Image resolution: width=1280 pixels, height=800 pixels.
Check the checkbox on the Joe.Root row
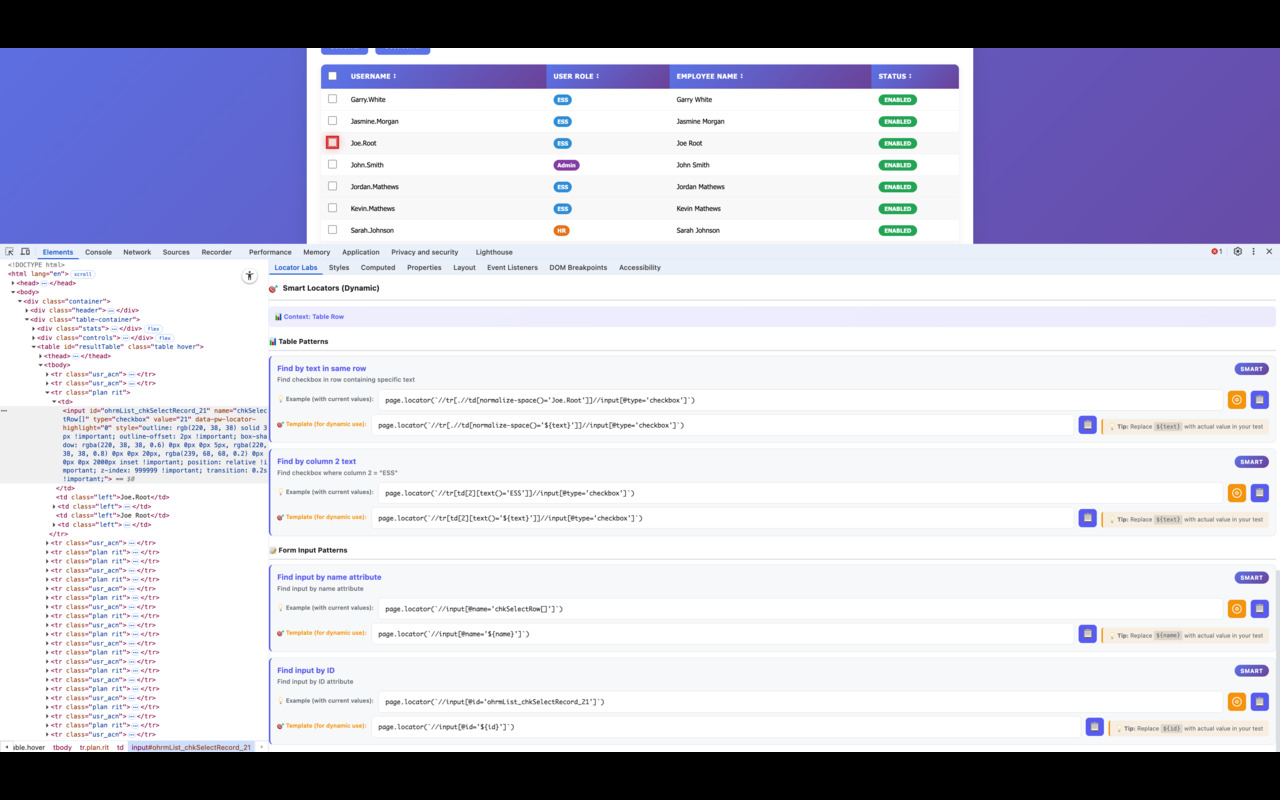coord(333,142)
